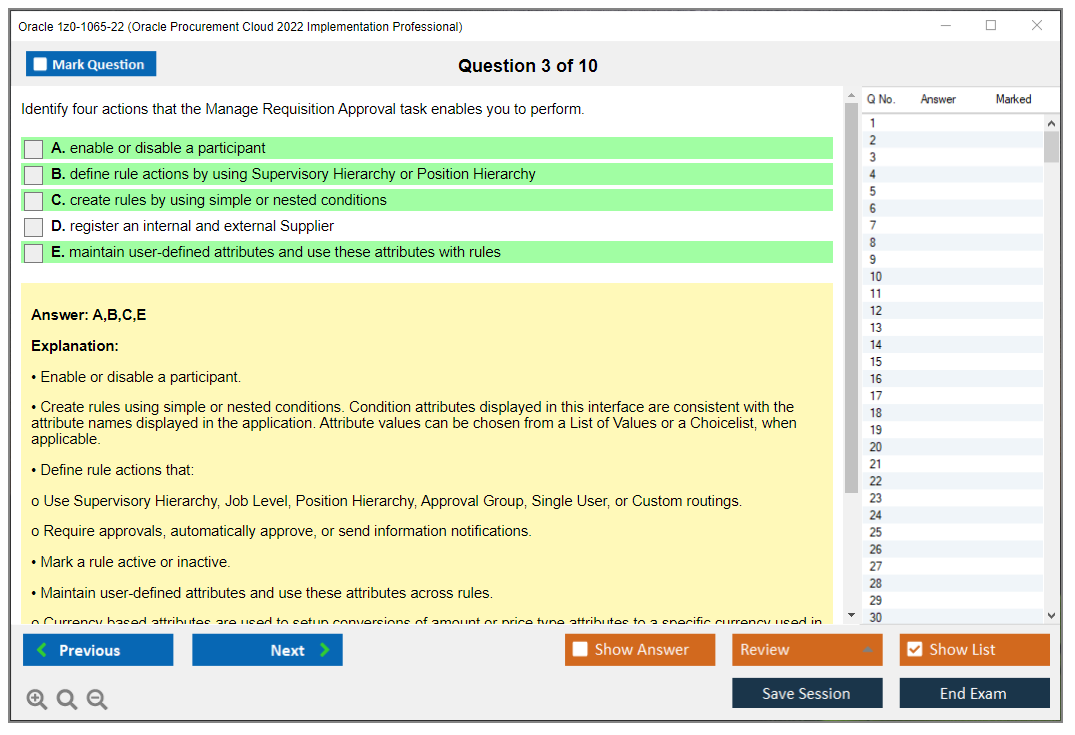Viewport: 1075px width, 735px height.
Task: Check option A enable or disable participant
Action: click(x=34, y=149)
